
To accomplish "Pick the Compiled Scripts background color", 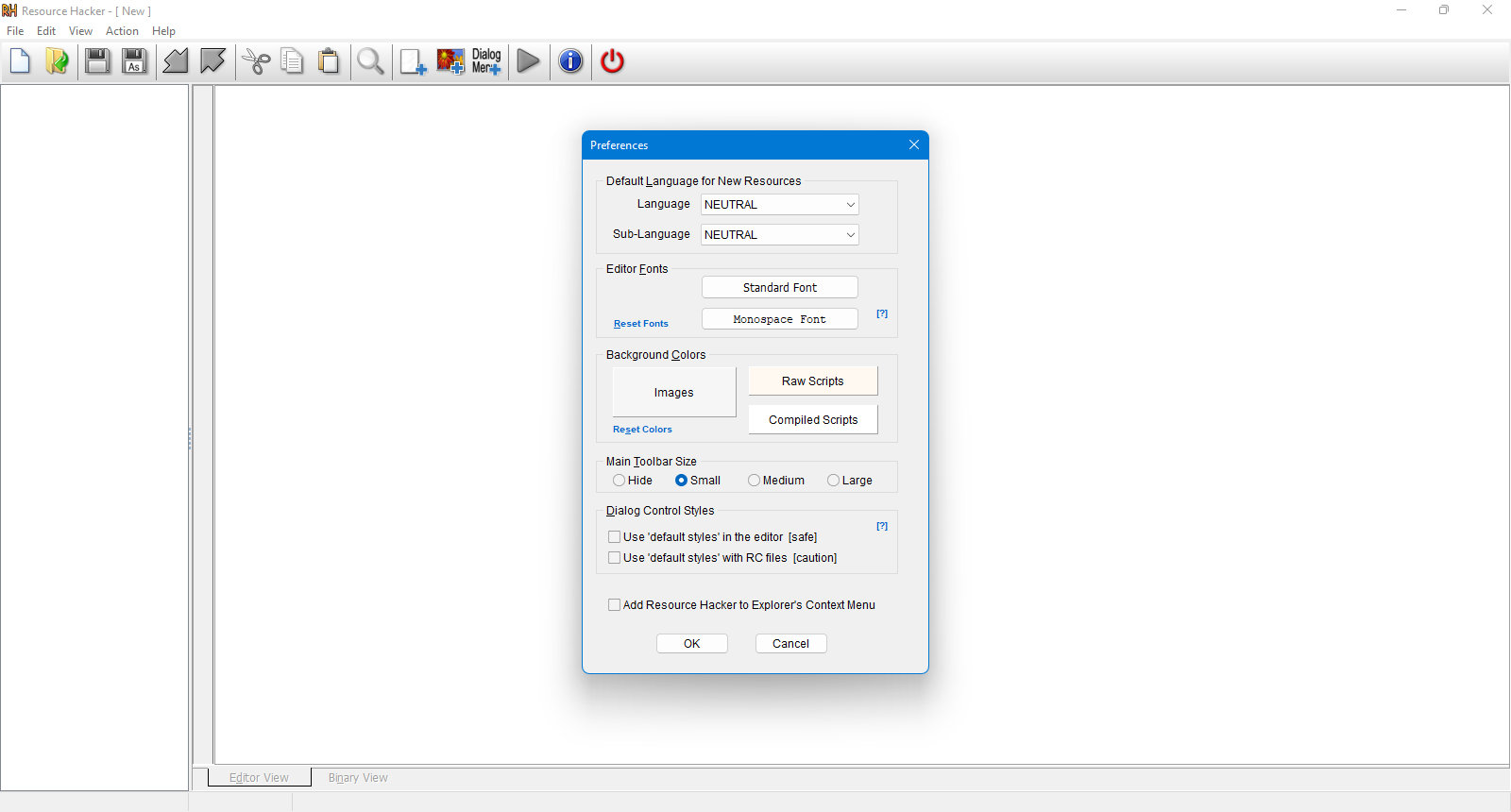I will [x=813, y=420].
